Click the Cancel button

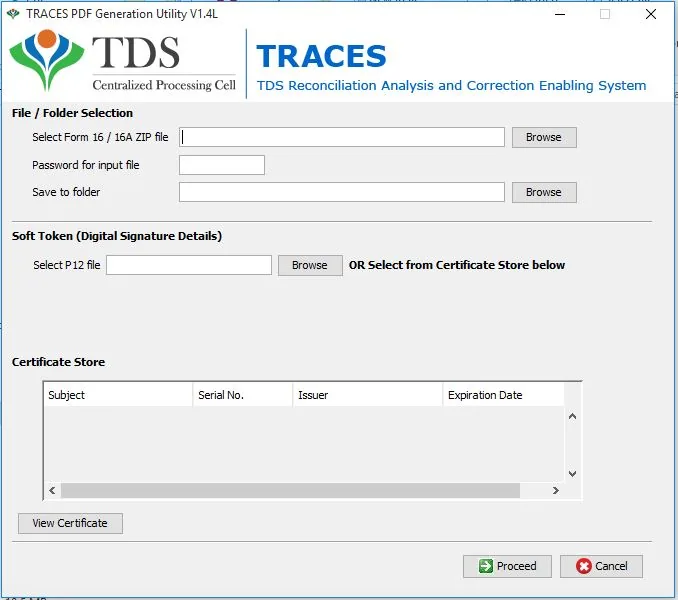click(601, 566)
